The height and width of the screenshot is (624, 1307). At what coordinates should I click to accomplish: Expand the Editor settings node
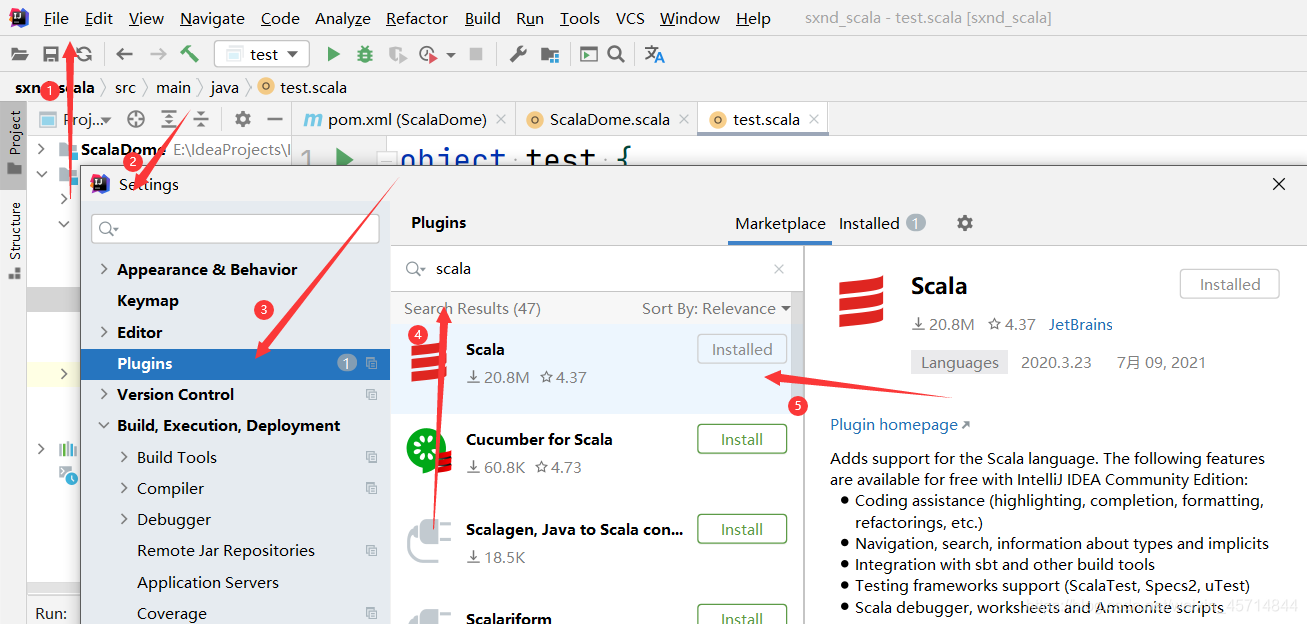pos(104,332)
